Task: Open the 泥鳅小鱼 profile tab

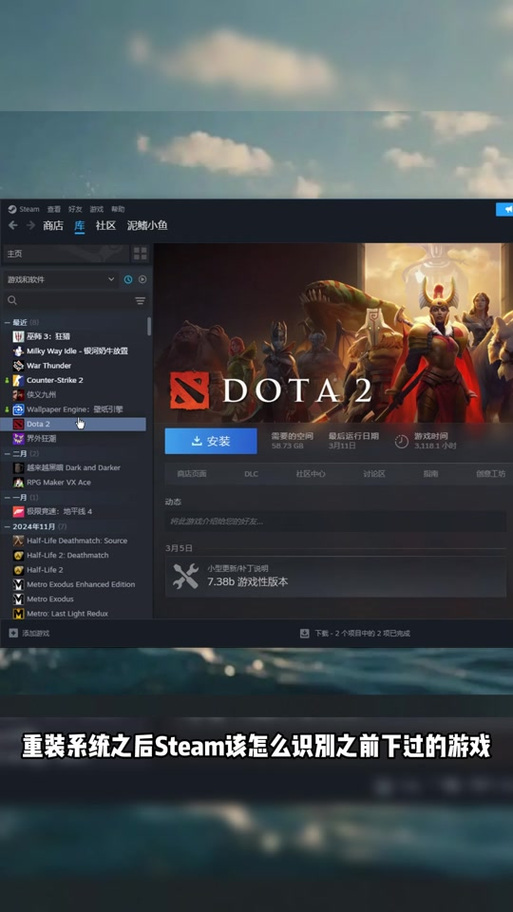Action: click(x=148, y=226)
